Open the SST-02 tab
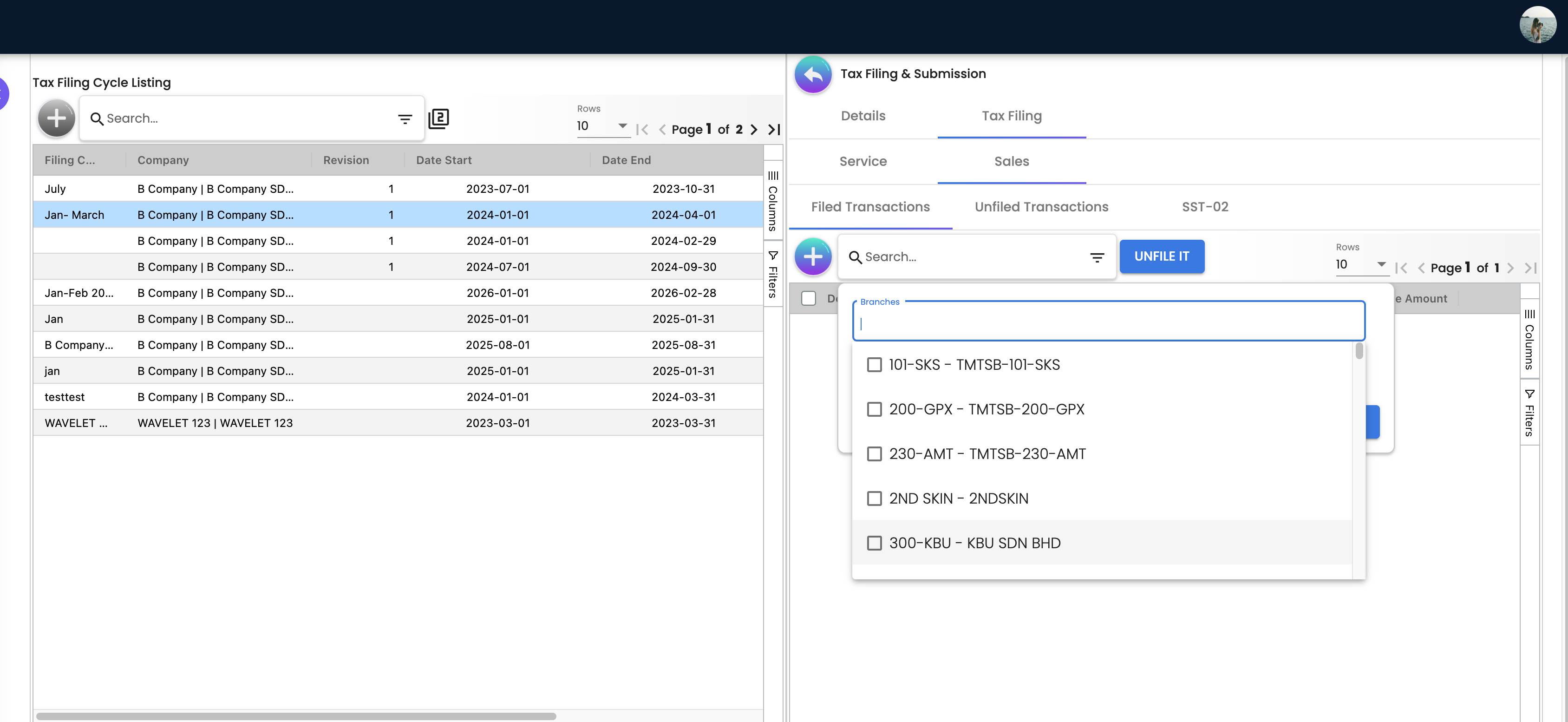Screen dimensions: 1568x722 (x=1205, y=207)
